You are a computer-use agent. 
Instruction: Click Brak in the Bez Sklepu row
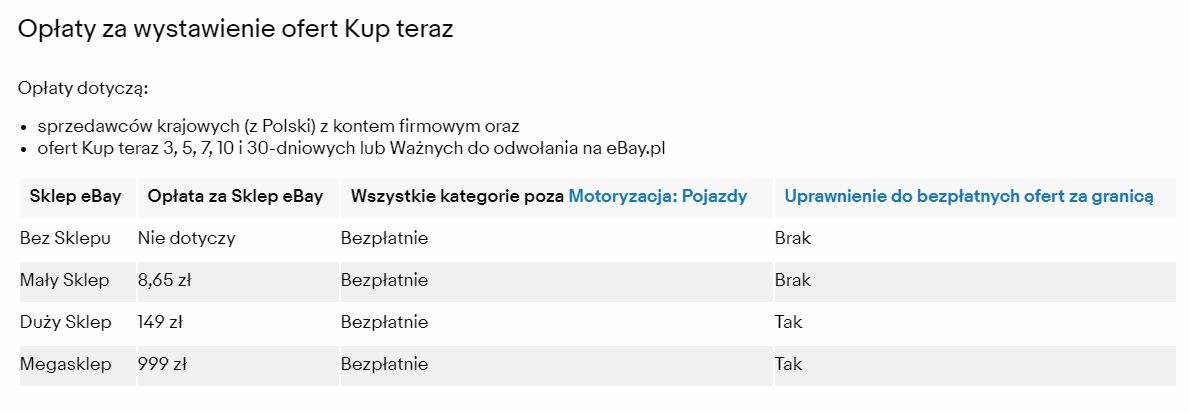coord(792,239)
